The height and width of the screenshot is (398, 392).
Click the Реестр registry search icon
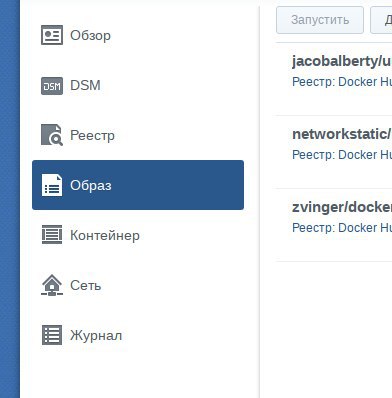pyautogui.click(x=52, y=135)
